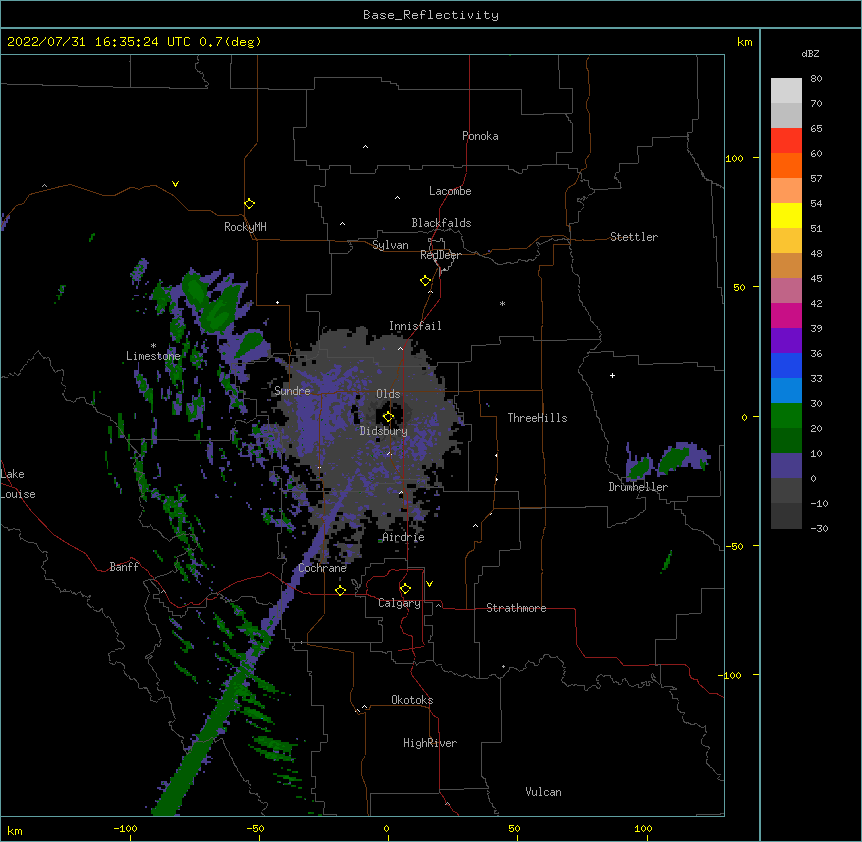This screenshot has height=842, width=862.
Task: Pick the bright green 30 dBZ swatch
Action: 786,416
